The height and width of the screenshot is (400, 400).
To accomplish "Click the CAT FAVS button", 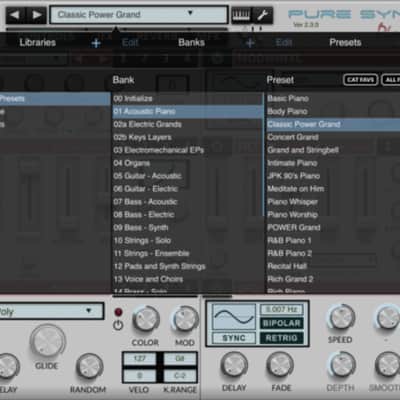I will 360,80.
